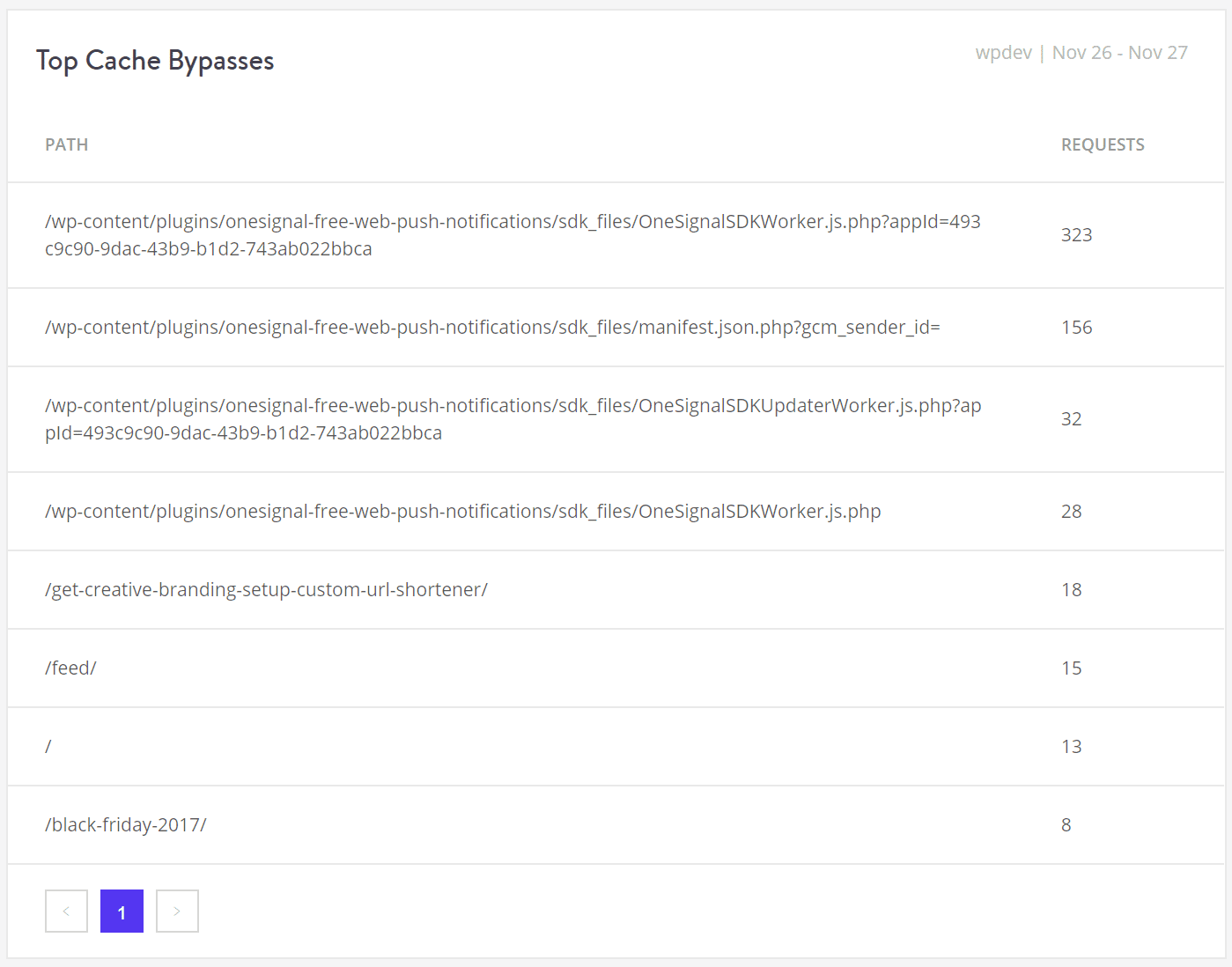
Task: Go to the next page arrow
Action: [177, 911]
